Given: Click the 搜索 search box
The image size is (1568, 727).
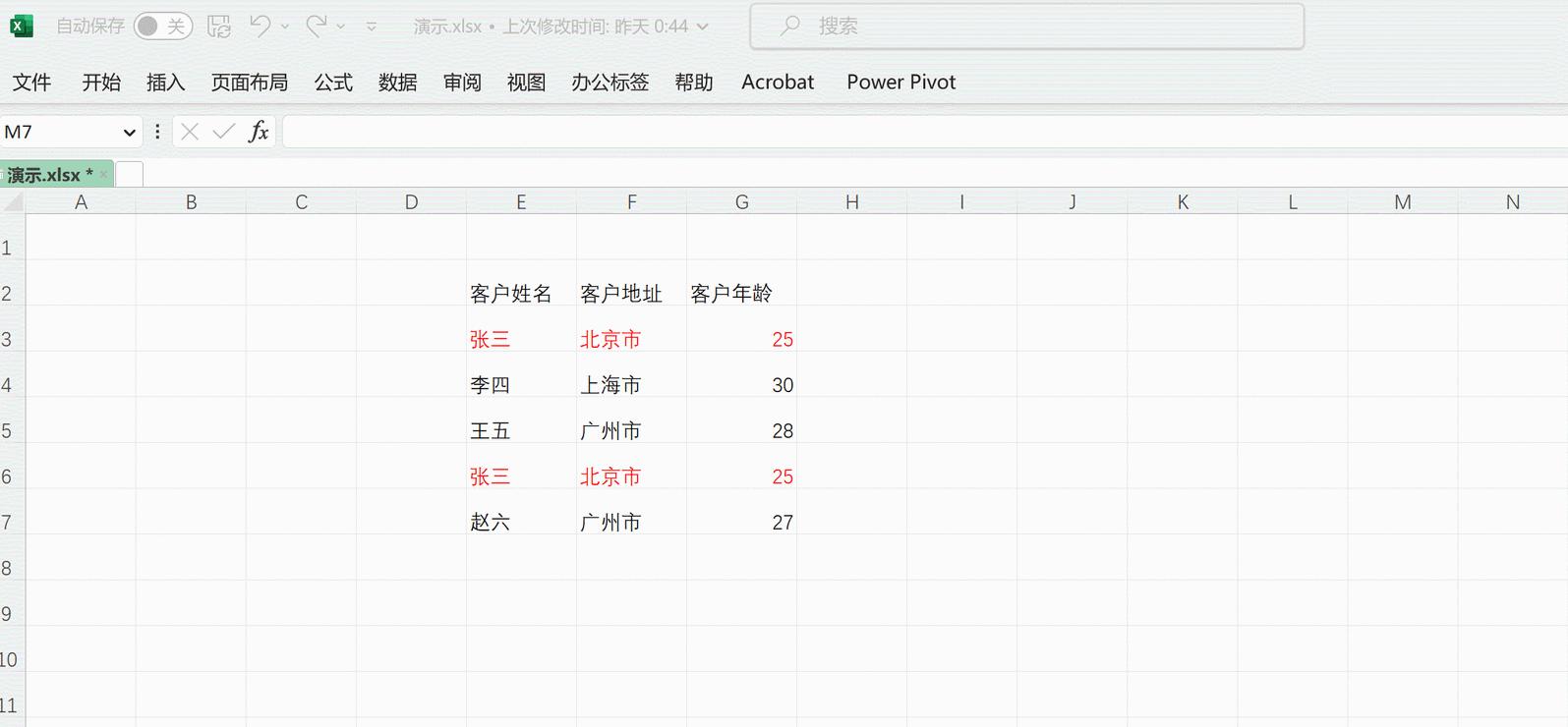Looking at the screenshot, I should 1027,27.
